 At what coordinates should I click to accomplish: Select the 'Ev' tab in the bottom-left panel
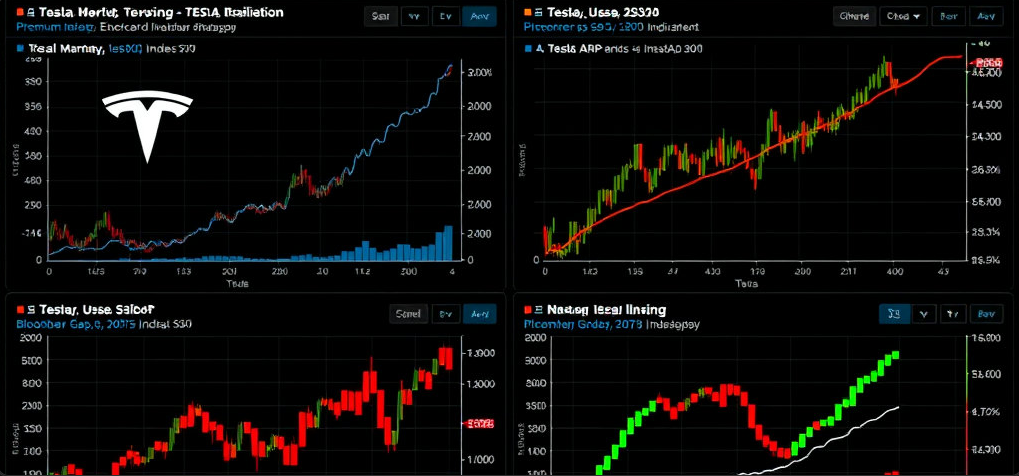446,314
